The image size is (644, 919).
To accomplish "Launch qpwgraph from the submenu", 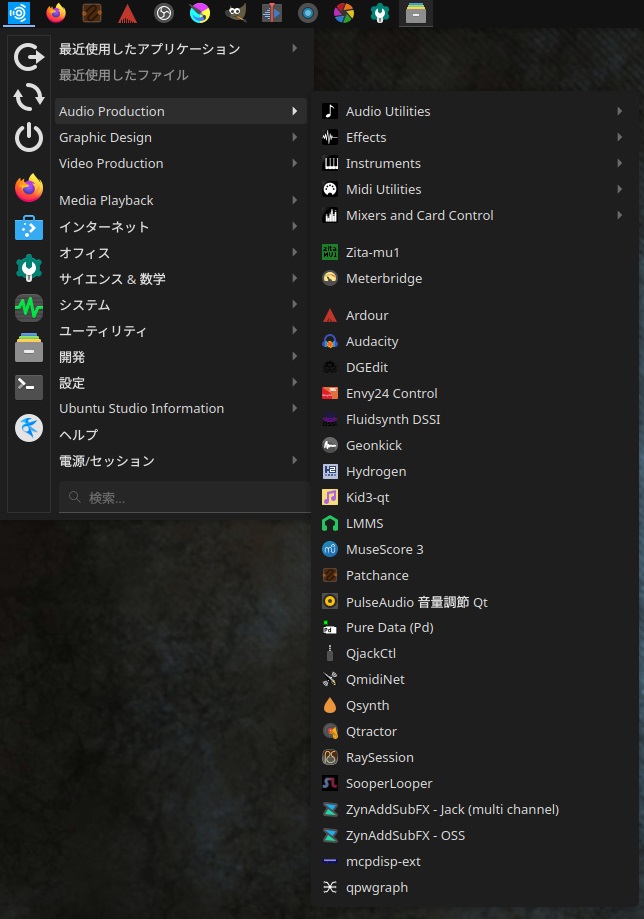I will 475,887.
